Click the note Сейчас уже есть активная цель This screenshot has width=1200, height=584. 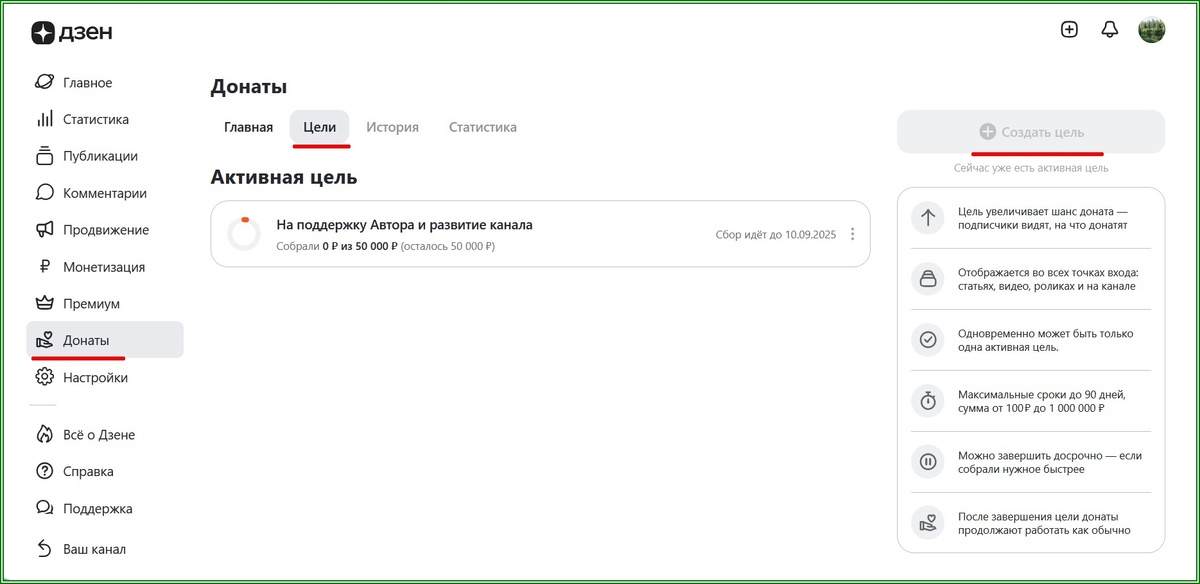click(x=1031, y=168)
